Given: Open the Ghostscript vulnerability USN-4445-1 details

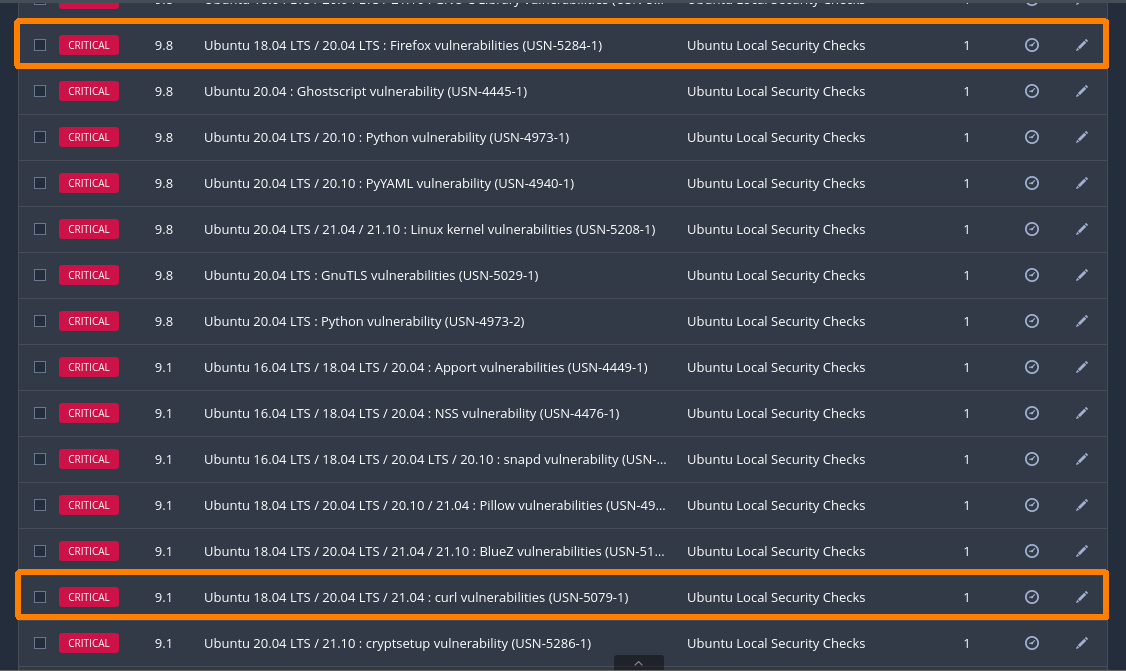Looking at the screenshot, I should point(365,91).
